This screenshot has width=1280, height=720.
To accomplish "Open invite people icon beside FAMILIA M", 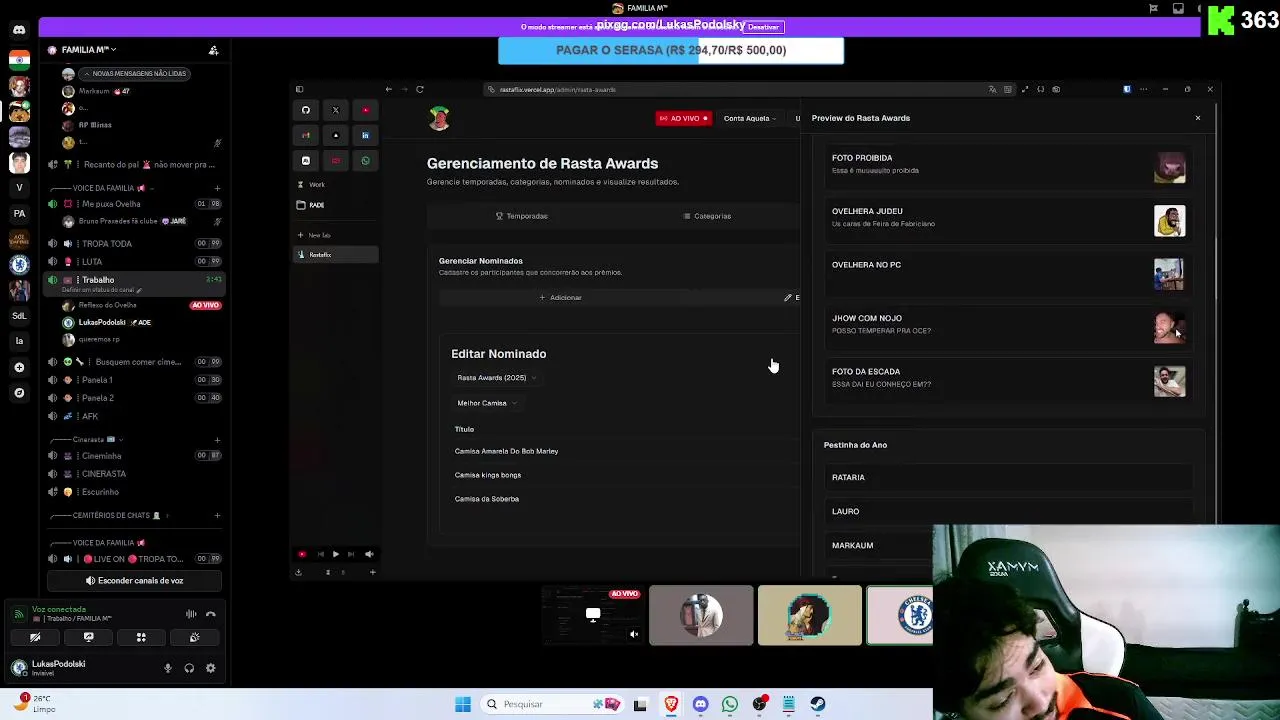I will click(213, 50).
